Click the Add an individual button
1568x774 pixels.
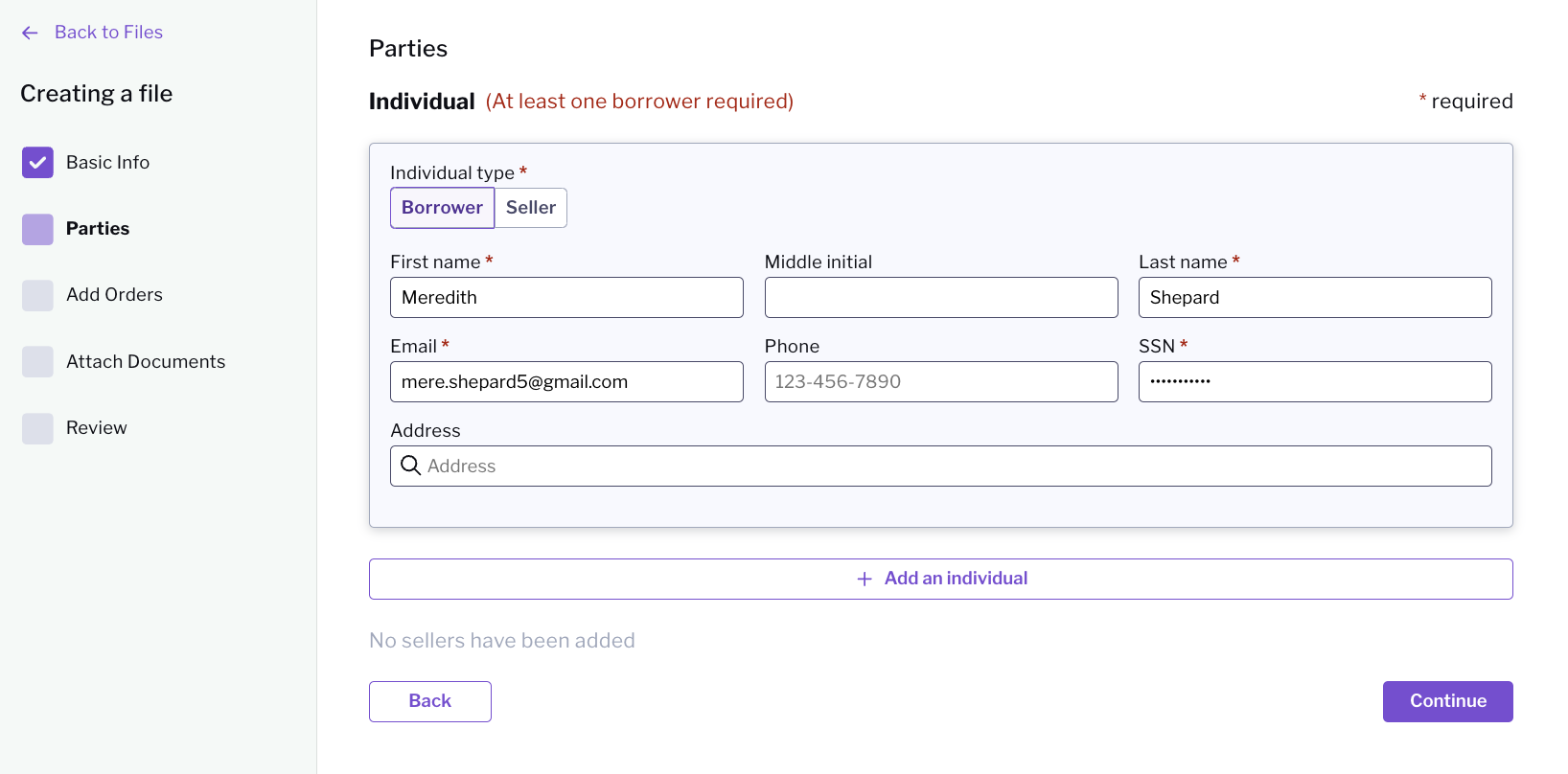941,580
